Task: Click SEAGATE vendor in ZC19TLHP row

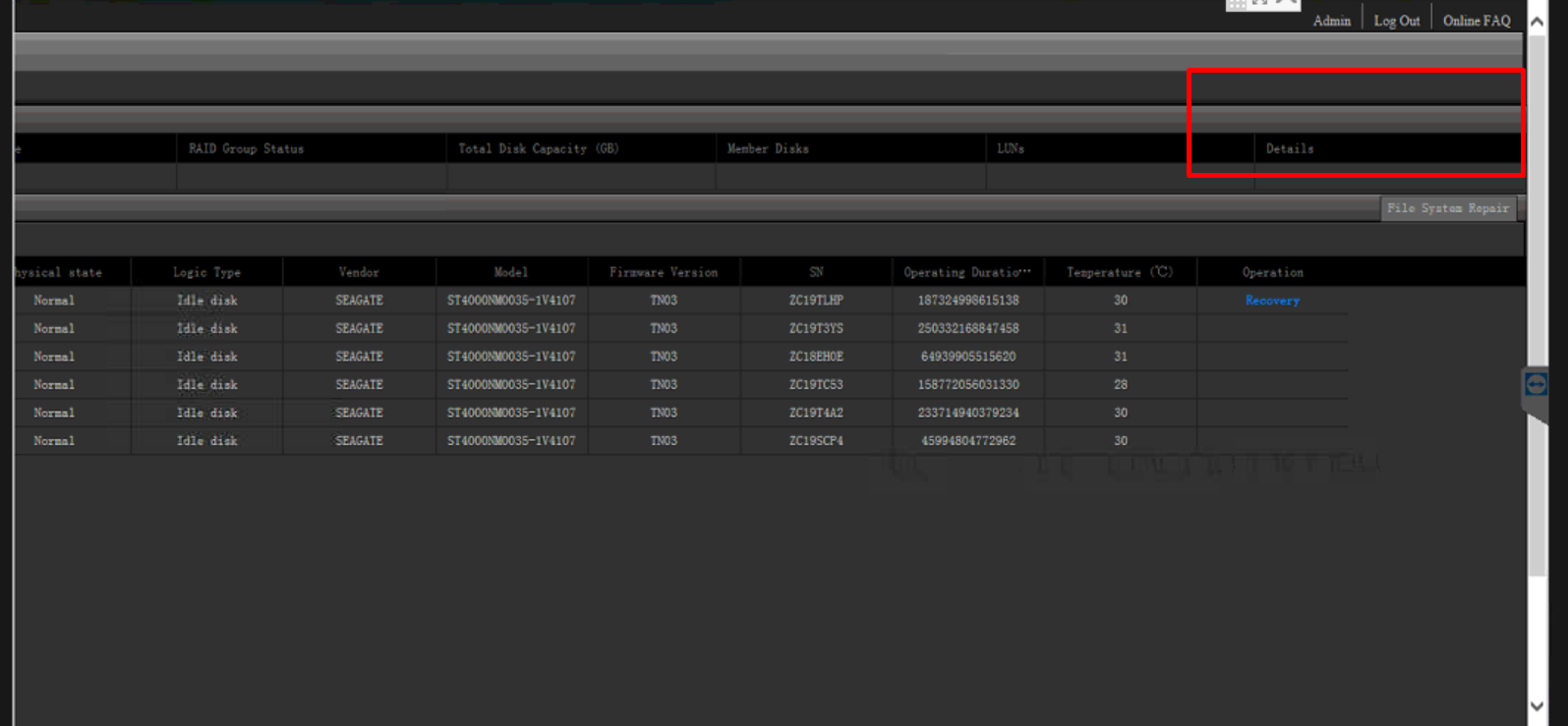Action: (359, 301)
